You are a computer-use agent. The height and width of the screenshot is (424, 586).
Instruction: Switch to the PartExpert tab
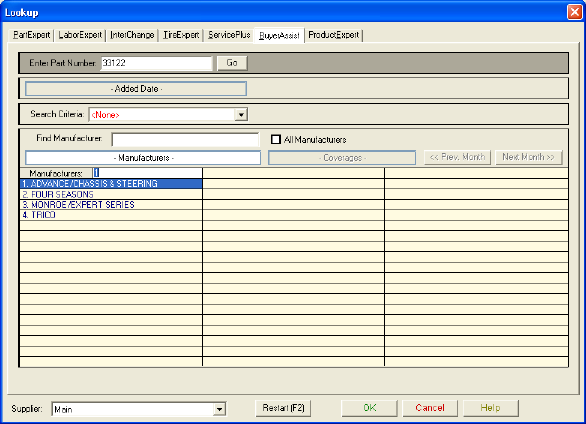point(31,35)
